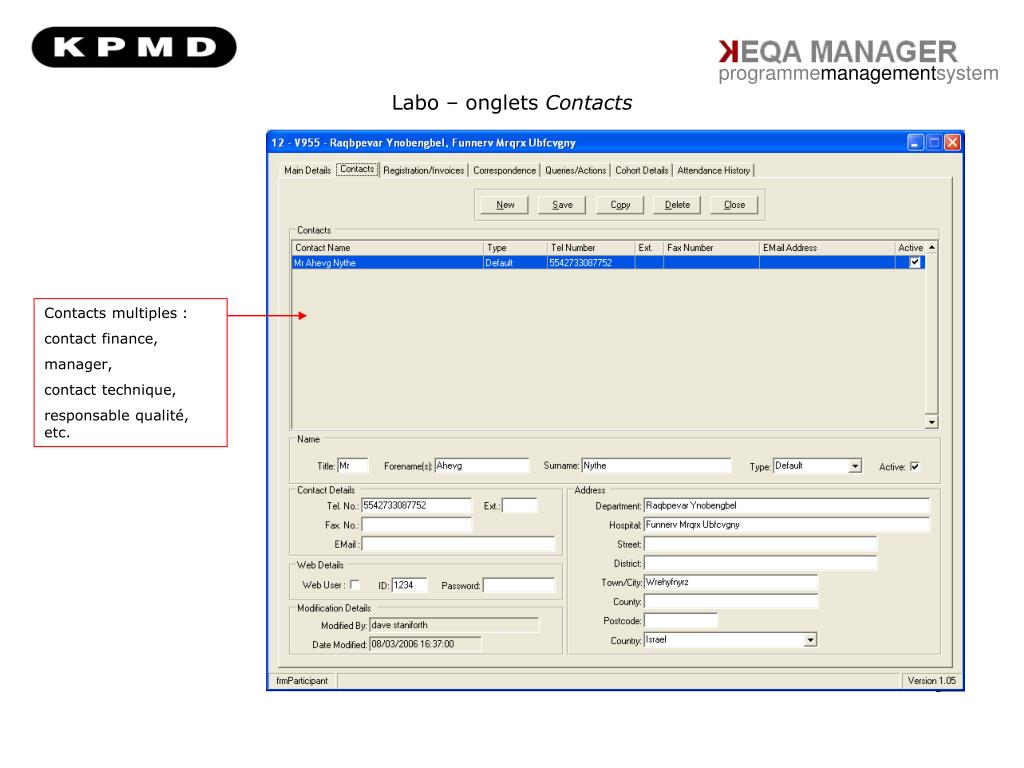Screen dimensions: 1024x768
Task: Go to Queries/Actions tab
Action: tap(575, 170)
